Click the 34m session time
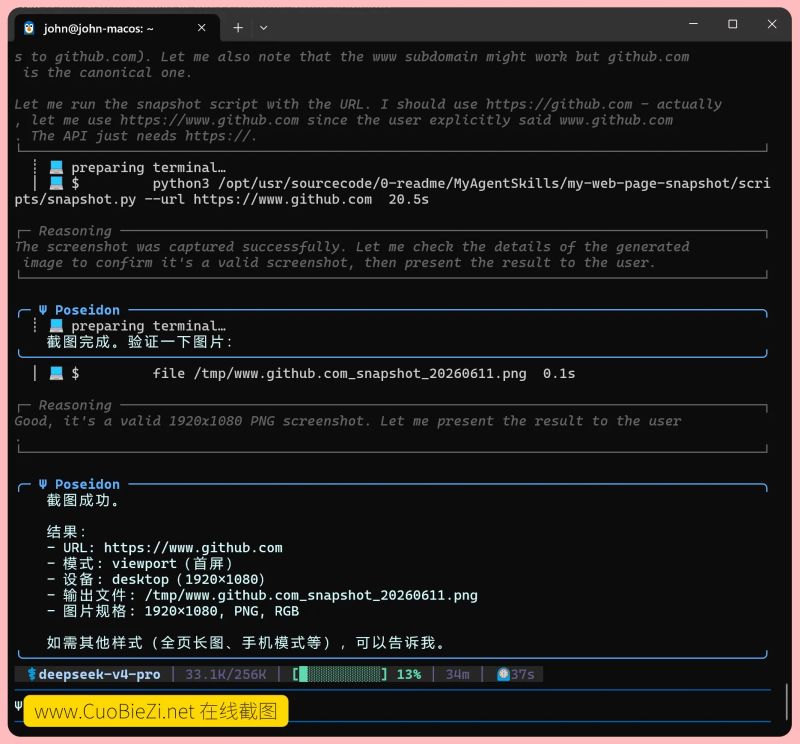This screenshot has width=800, height=744. (x=457, y=674)
